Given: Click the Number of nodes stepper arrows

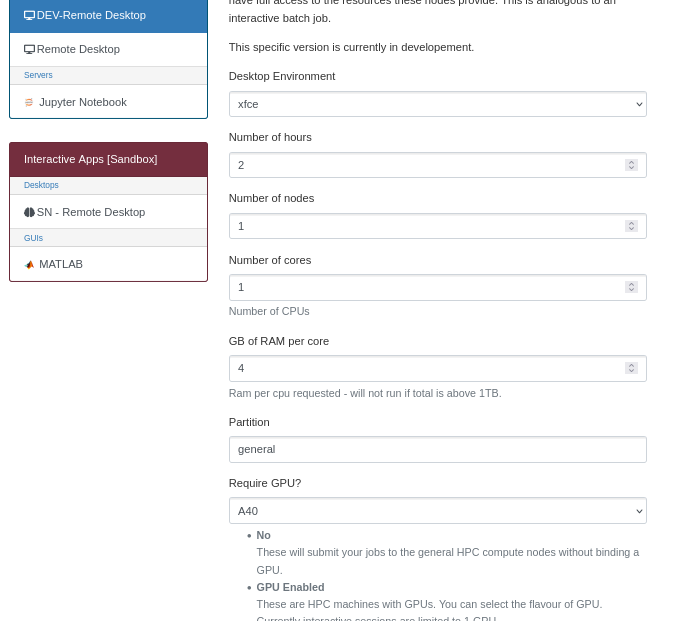Looking at the screenshot, I should coord(631,226).
